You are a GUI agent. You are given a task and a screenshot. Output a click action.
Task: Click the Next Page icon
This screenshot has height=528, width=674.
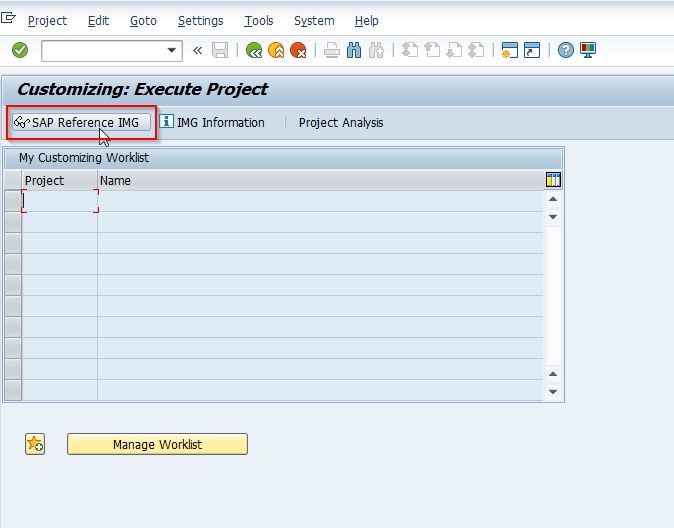coord(454,50)
